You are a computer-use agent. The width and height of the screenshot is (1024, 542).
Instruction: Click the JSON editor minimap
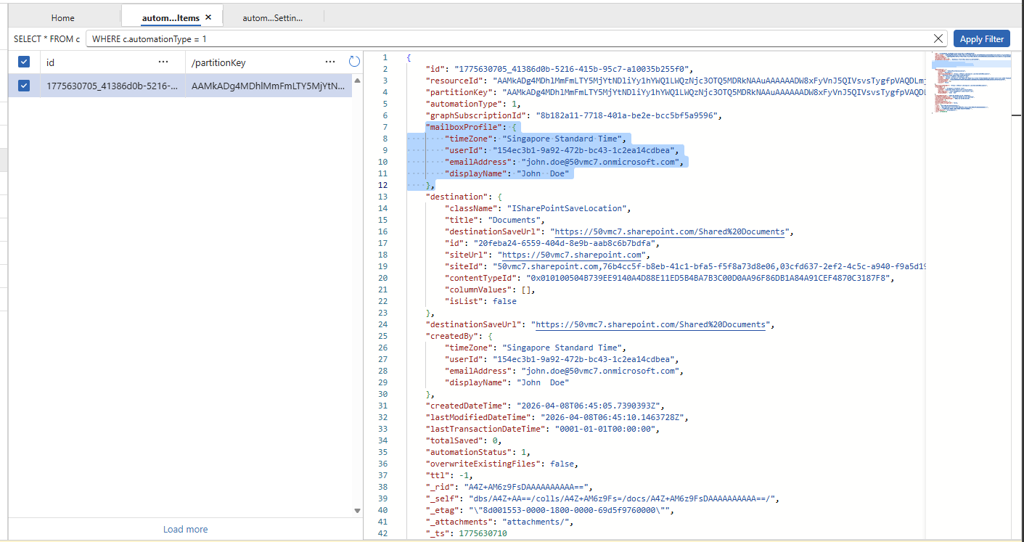click(x=973, y=85)
